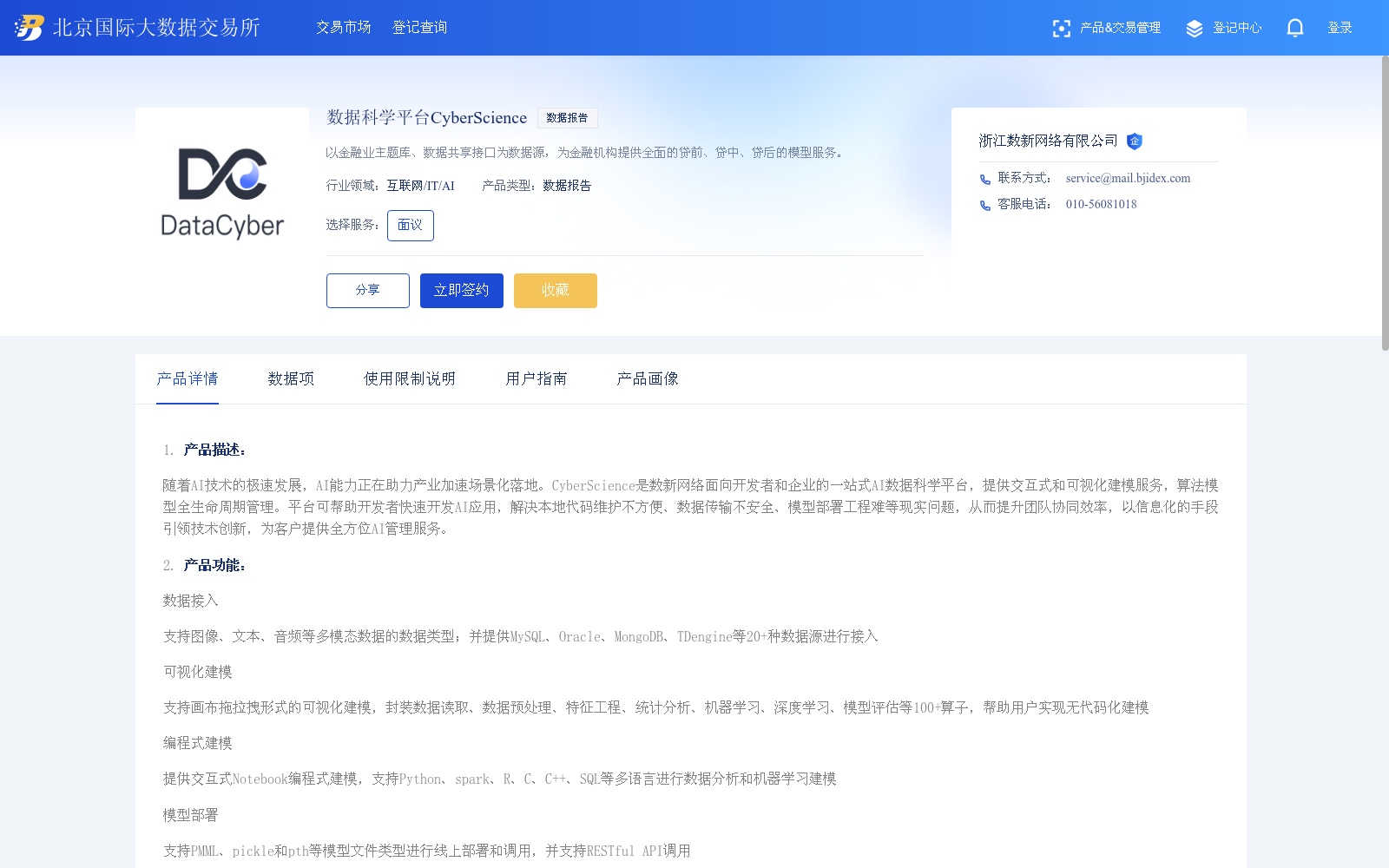Click the 收藏 button

pos(556,291)
